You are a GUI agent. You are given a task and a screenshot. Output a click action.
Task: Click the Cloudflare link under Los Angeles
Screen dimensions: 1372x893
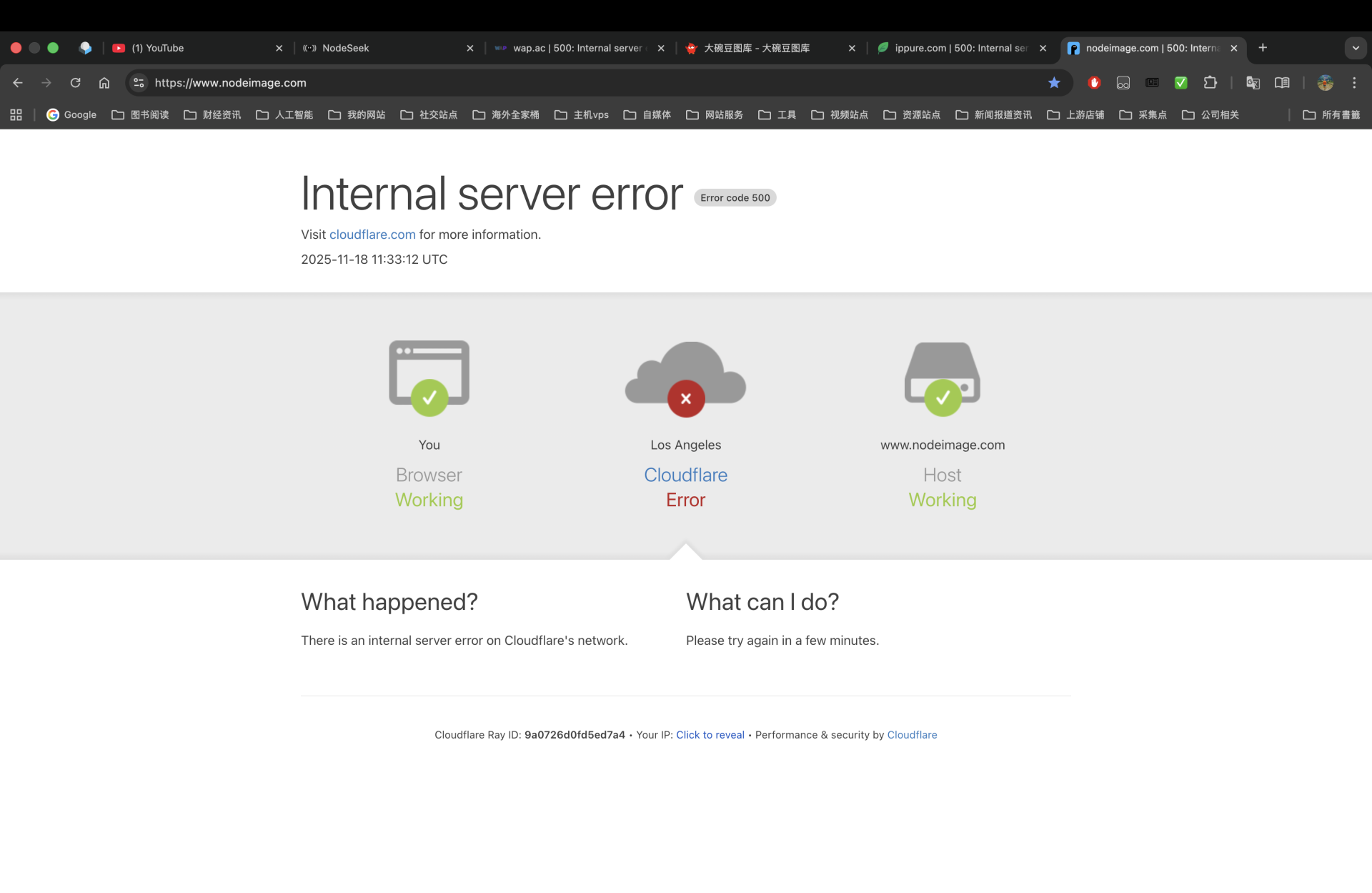click(686, 475)
